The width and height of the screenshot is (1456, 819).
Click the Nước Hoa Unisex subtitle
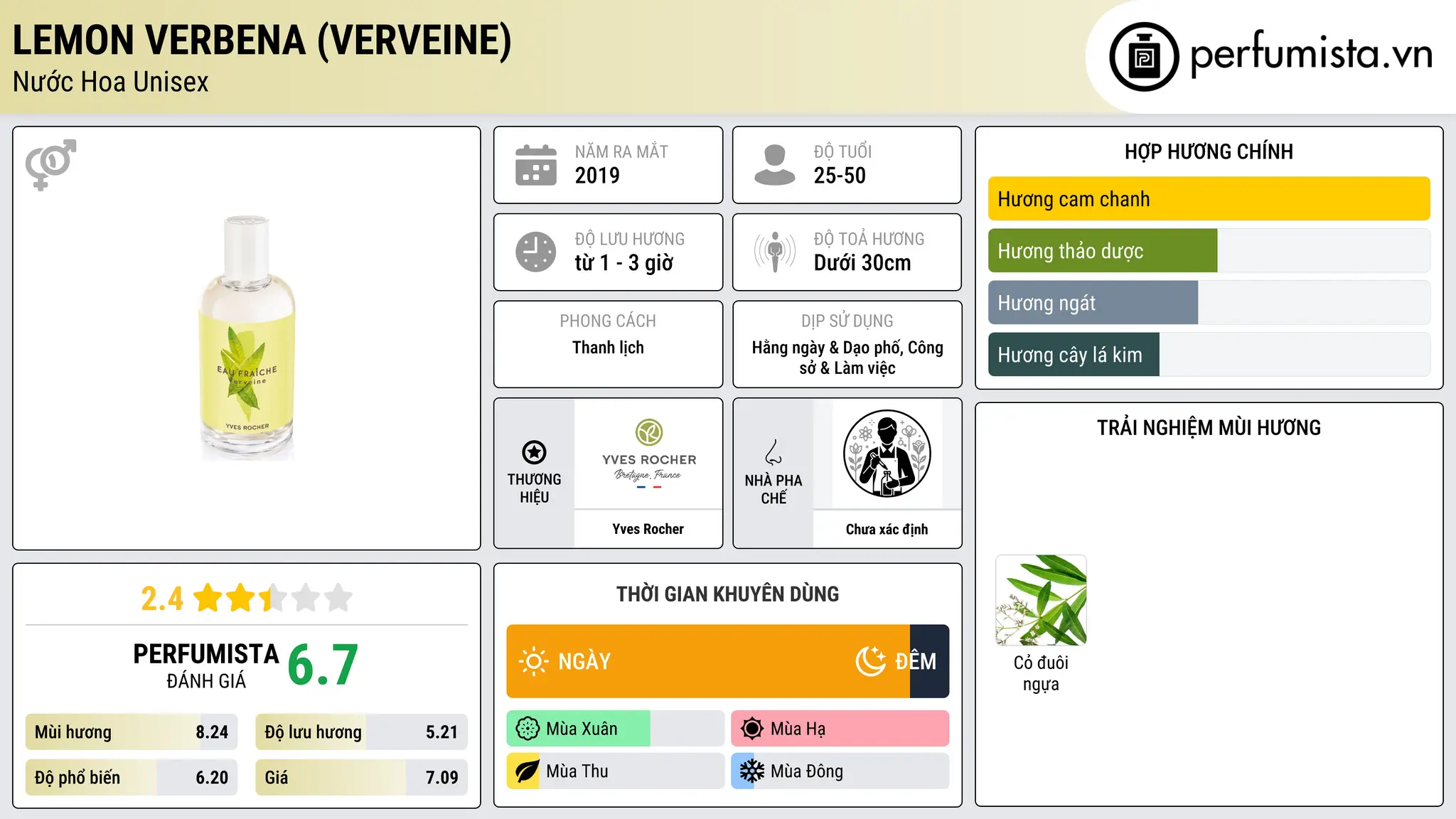pos(111,82)
